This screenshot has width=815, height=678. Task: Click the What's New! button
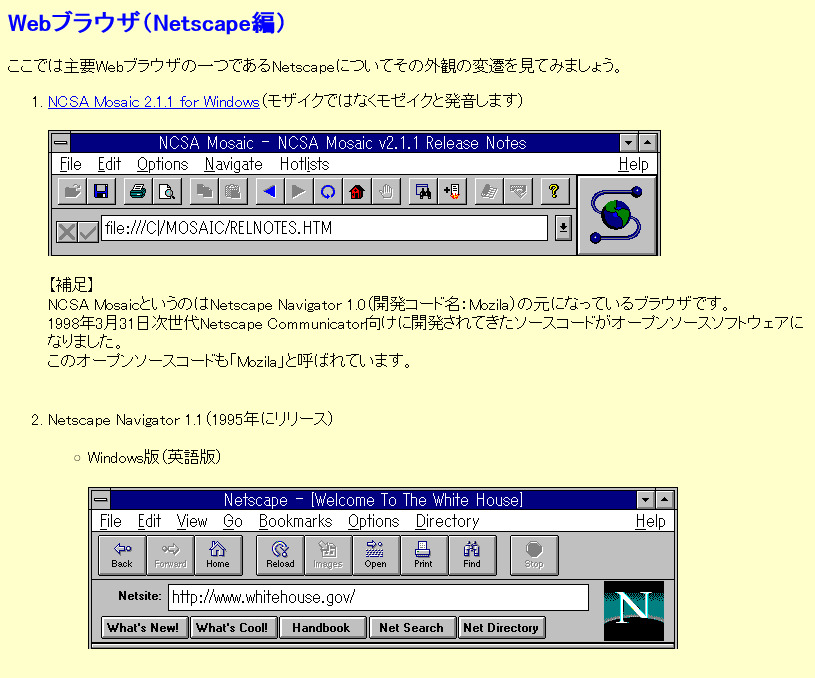click(x=144, y=627)
